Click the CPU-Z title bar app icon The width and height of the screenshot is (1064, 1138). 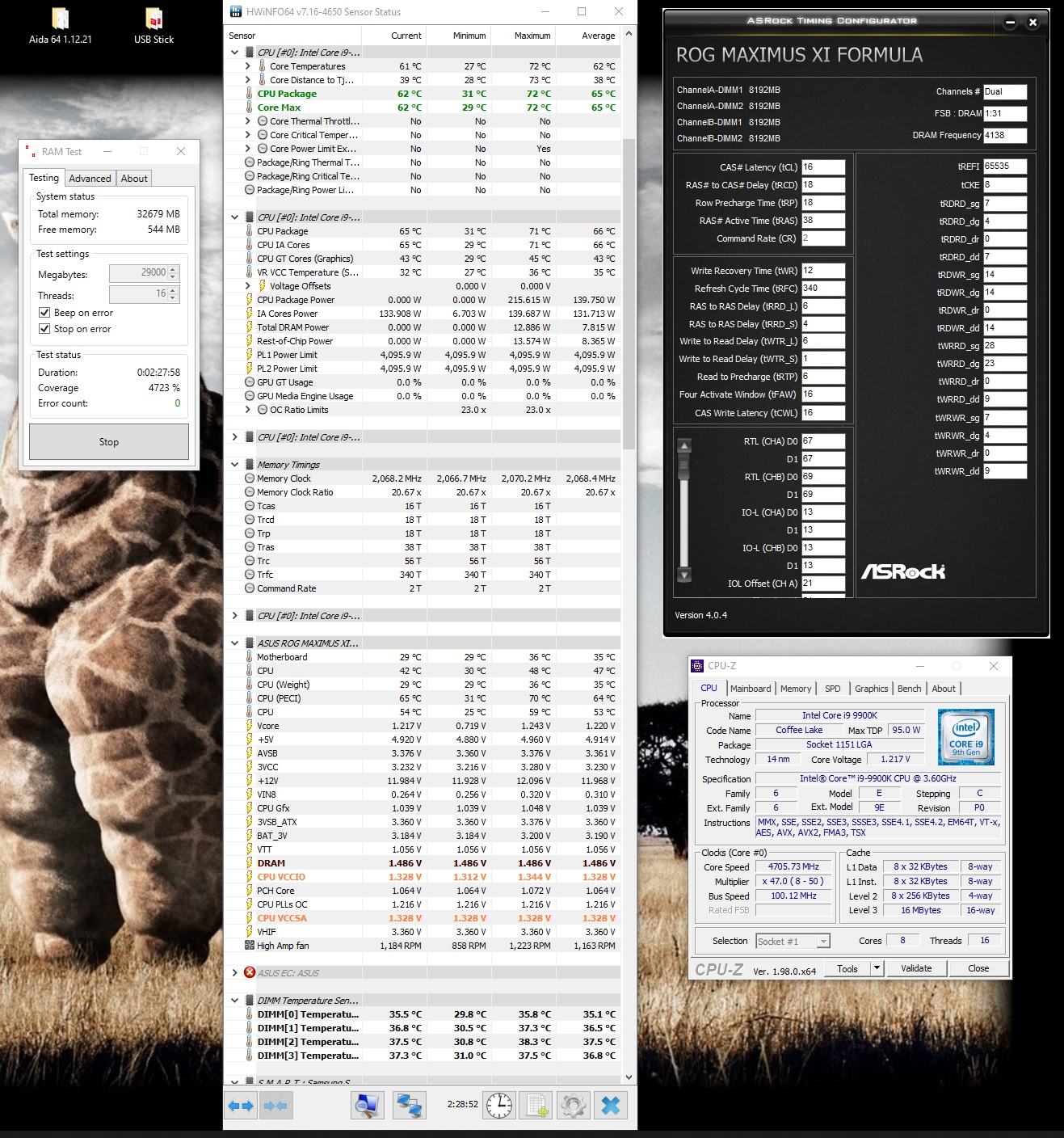(x=697, y=666)
